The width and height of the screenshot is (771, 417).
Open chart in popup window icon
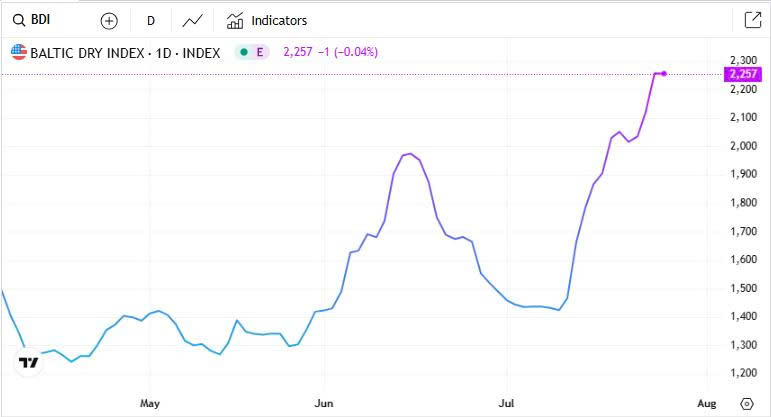(753, 20)
